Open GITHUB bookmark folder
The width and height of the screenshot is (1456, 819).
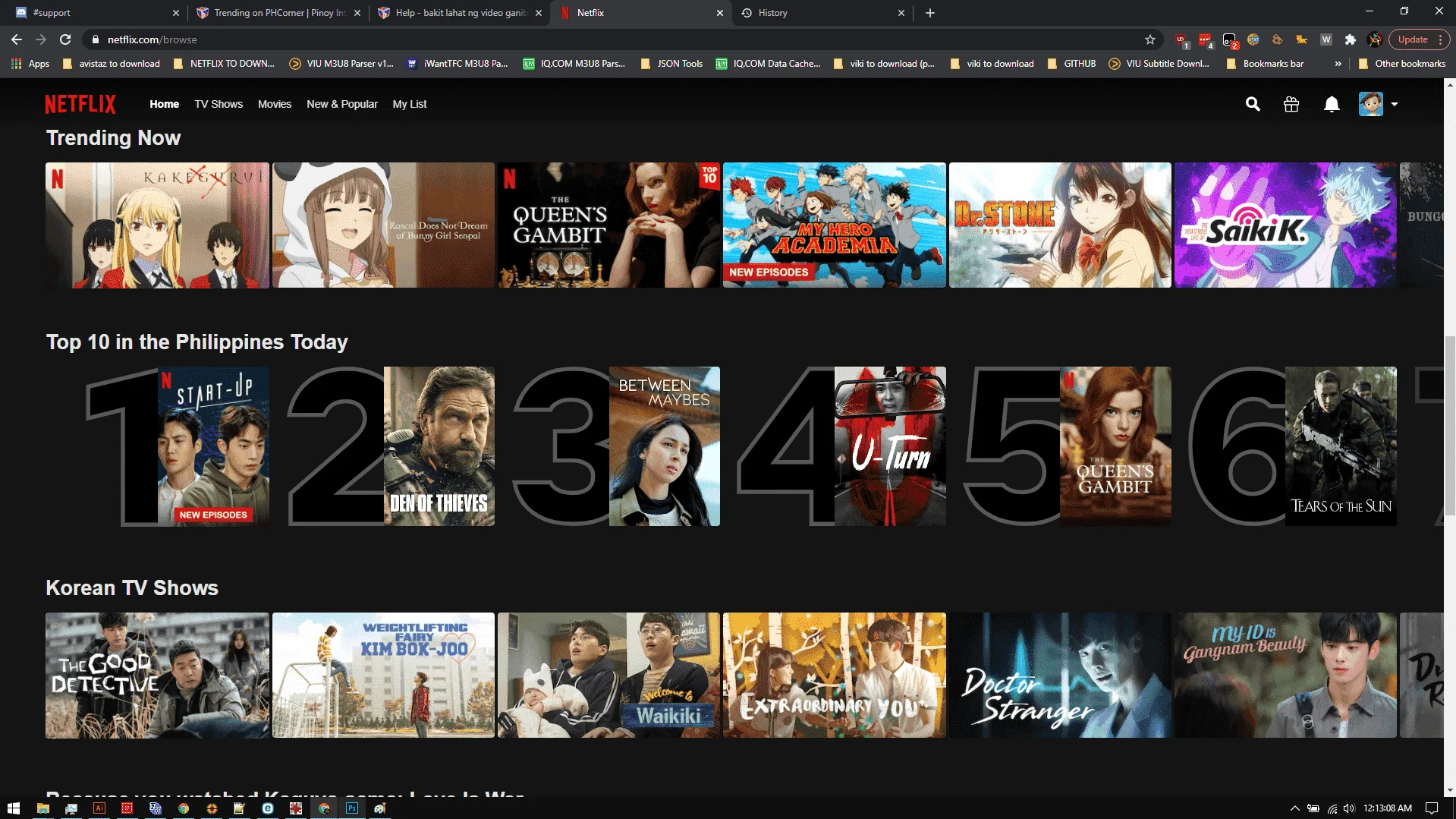coord(1071,64)
